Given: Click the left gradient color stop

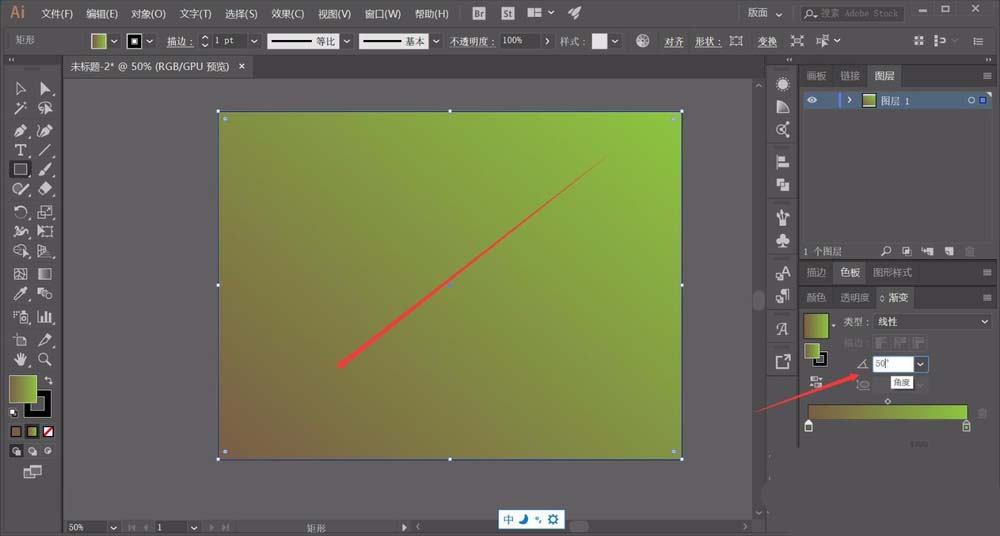Looking at the screenshot, I should [x=809, y=426].
